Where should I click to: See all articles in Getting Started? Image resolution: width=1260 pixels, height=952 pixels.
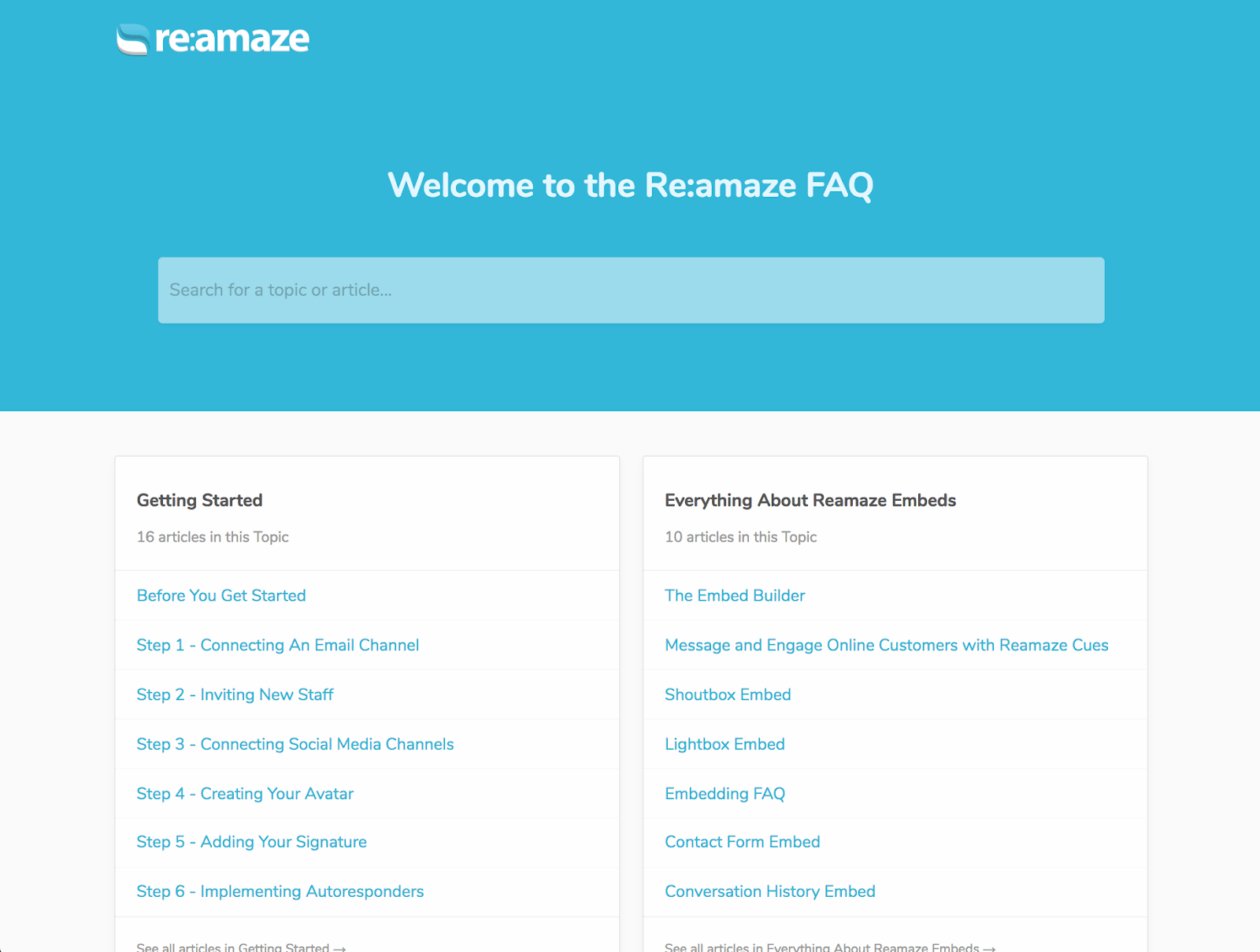click(241, 947)
